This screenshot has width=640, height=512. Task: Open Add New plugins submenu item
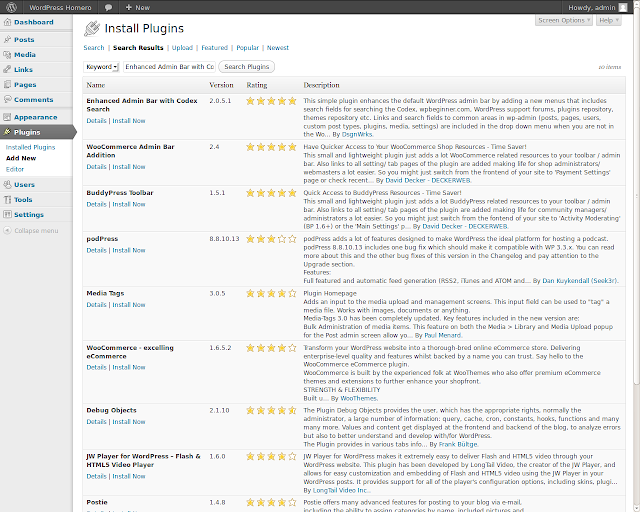coord(21,158)
